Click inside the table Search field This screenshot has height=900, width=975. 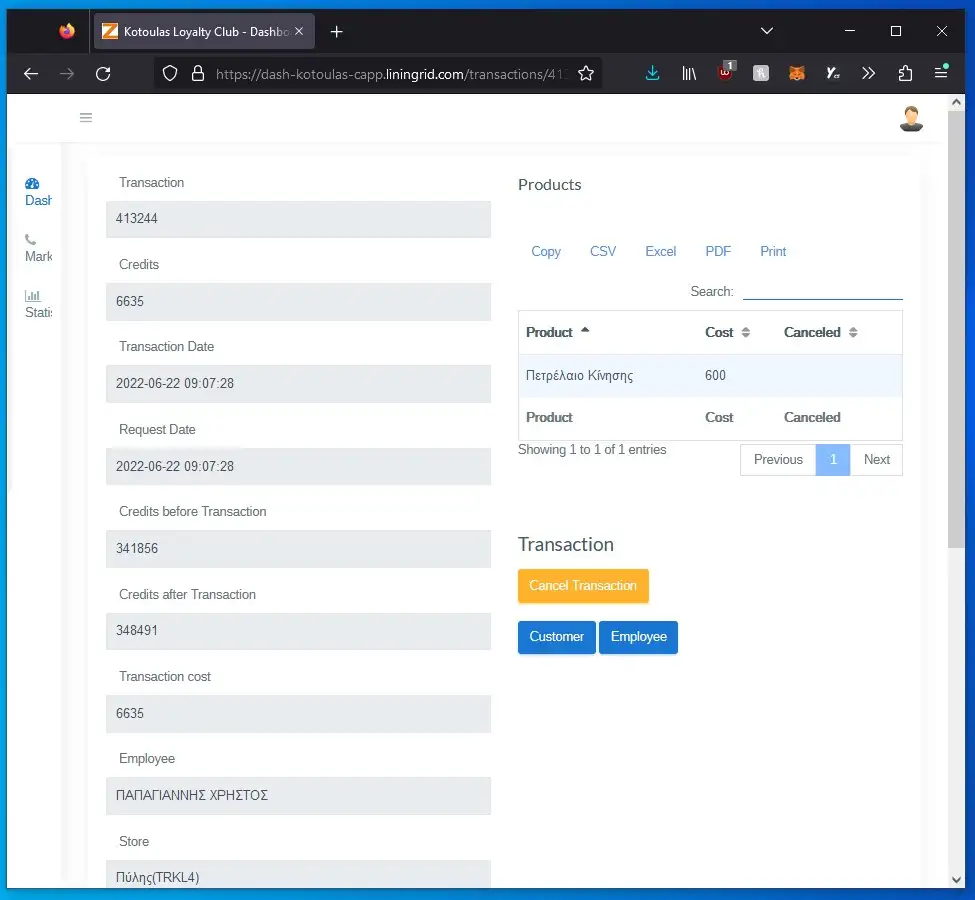pyautogui.click(x=820, y=291)
